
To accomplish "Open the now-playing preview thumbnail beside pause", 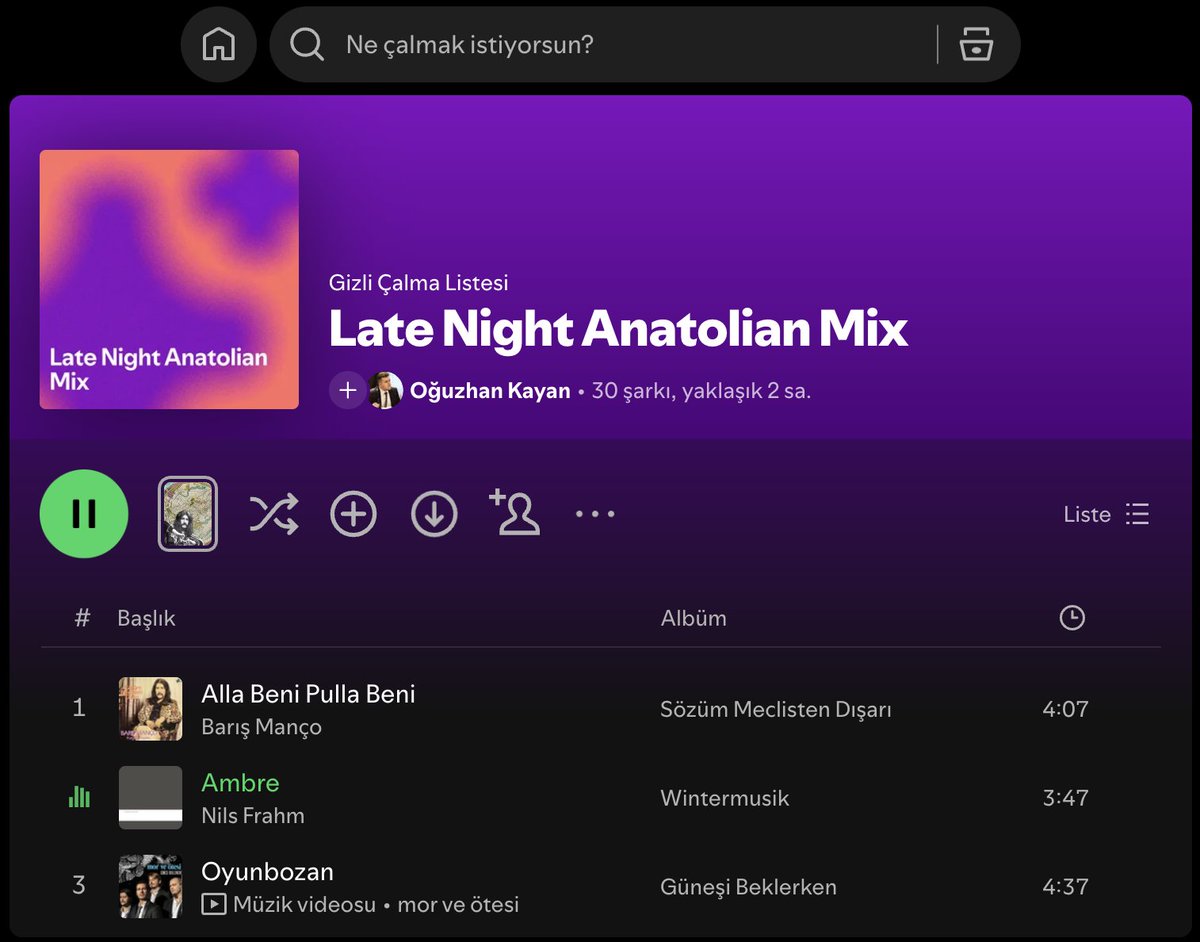I will pos(188,514).
